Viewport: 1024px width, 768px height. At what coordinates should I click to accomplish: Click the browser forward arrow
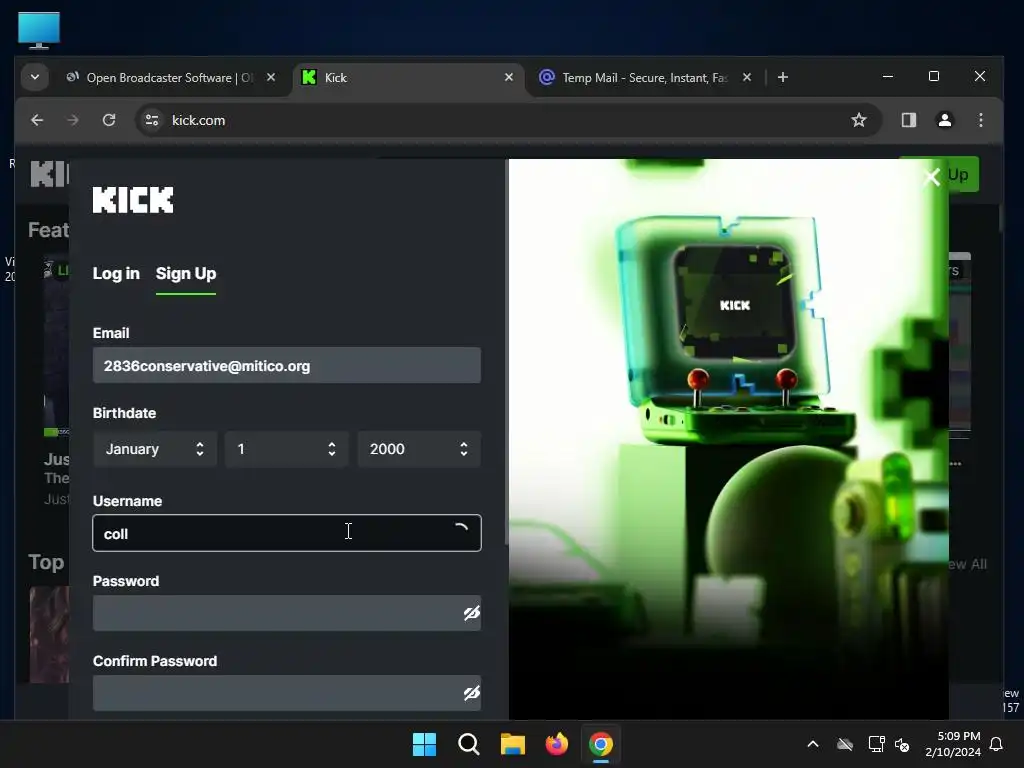pyautogui.click(x=72, y=120)
